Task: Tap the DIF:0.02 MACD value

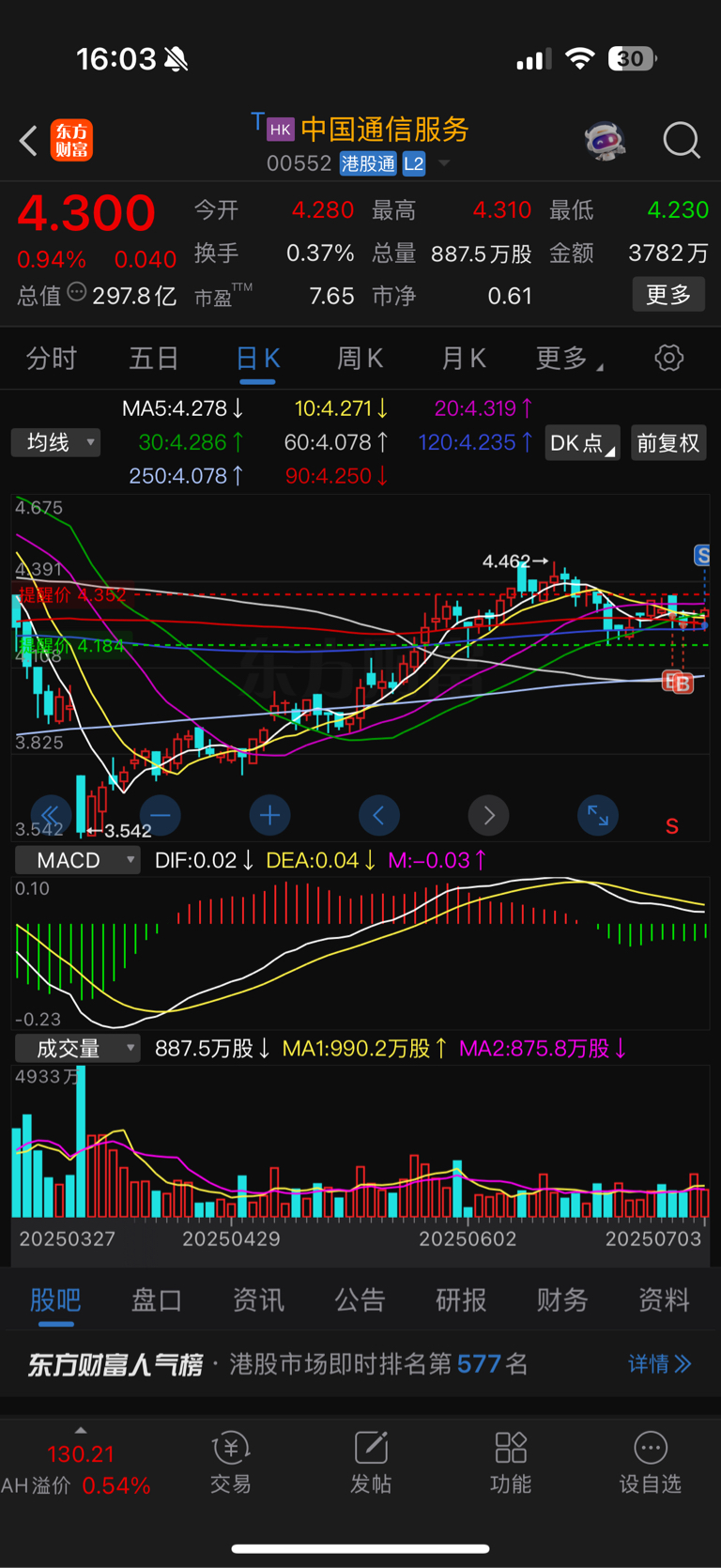Action: [x=204, y=860]
